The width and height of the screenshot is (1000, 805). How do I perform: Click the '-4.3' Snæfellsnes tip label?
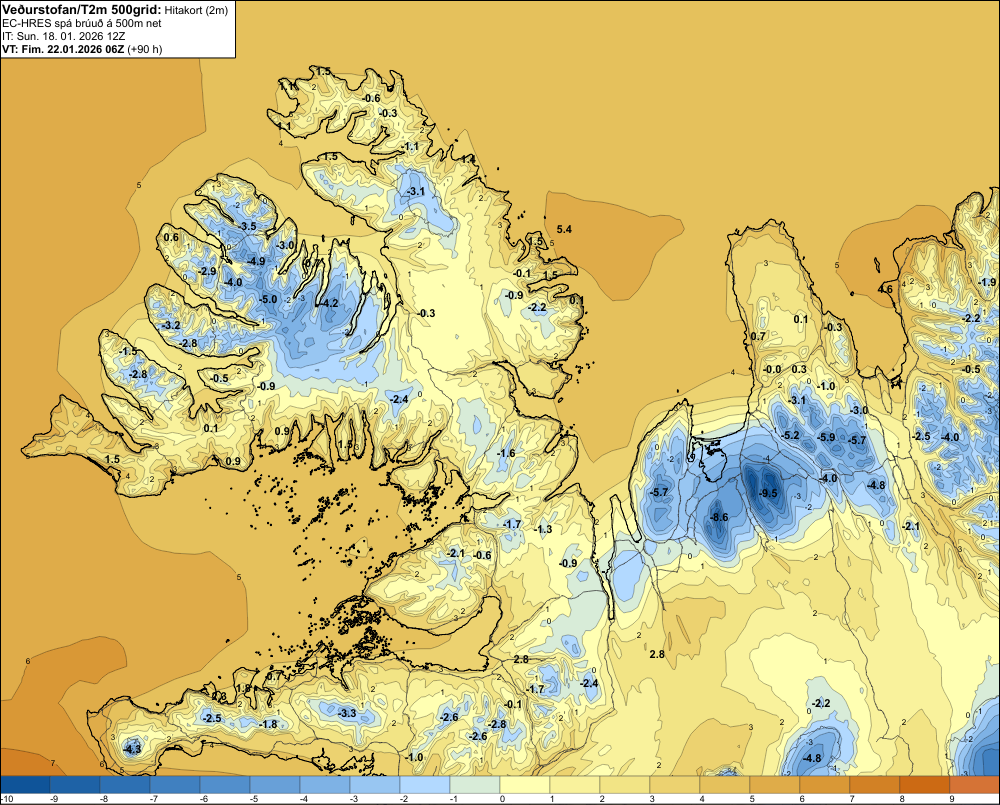click(132, 749)
